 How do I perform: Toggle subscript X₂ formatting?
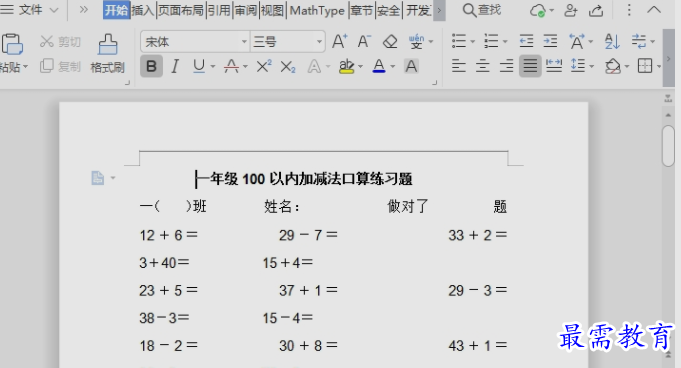[288, 66]
